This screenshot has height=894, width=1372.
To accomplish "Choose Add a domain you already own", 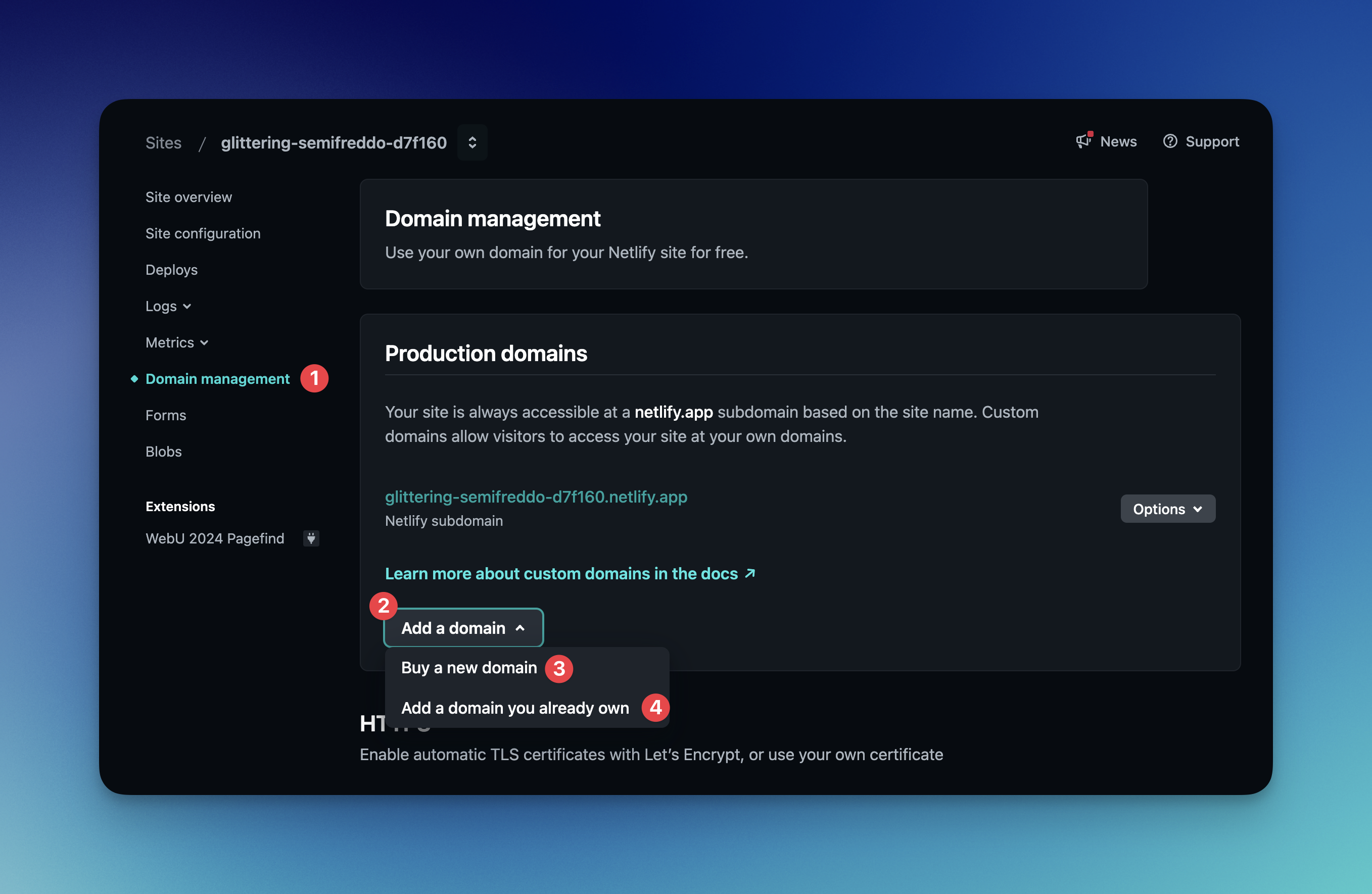I will tap(515, 707).
